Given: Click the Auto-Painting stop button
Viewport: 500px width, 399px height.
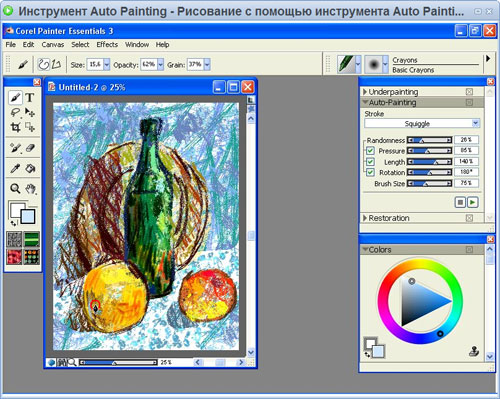Looking at the screenshot, I should (460, 202).
